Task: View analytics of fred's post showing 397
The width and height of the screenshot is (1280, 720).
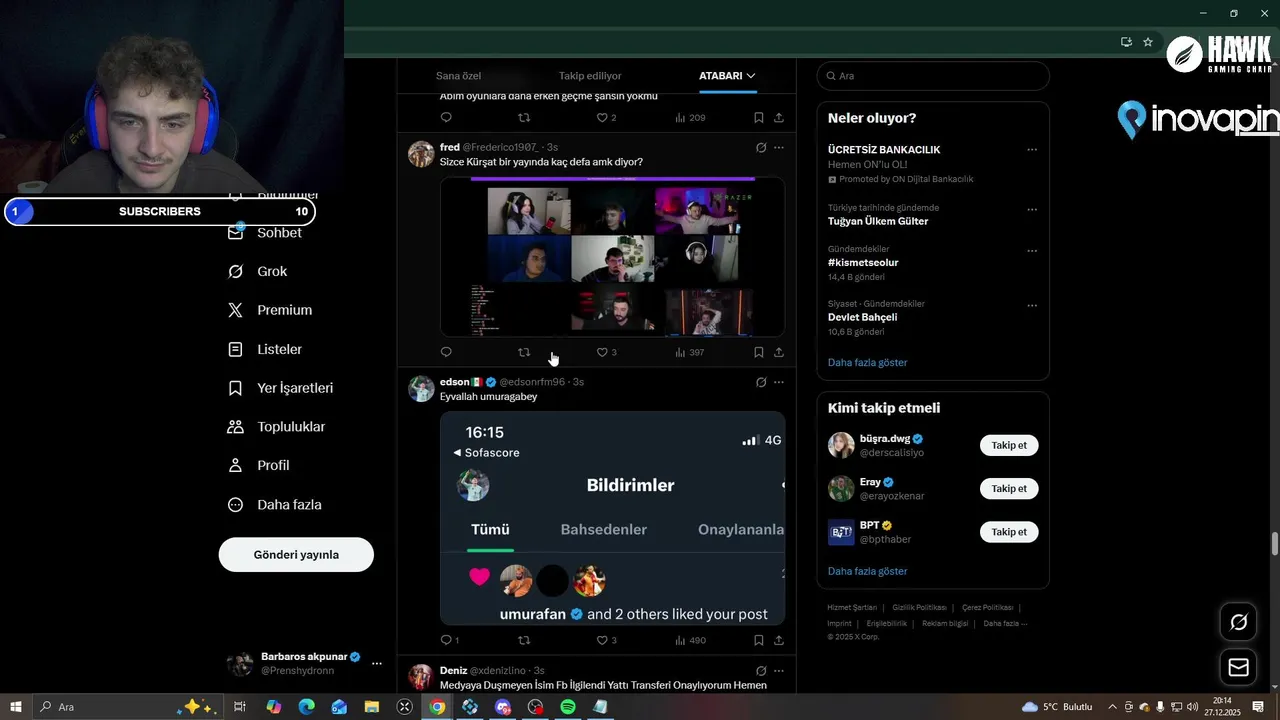Action: click(x=690, y=352)
